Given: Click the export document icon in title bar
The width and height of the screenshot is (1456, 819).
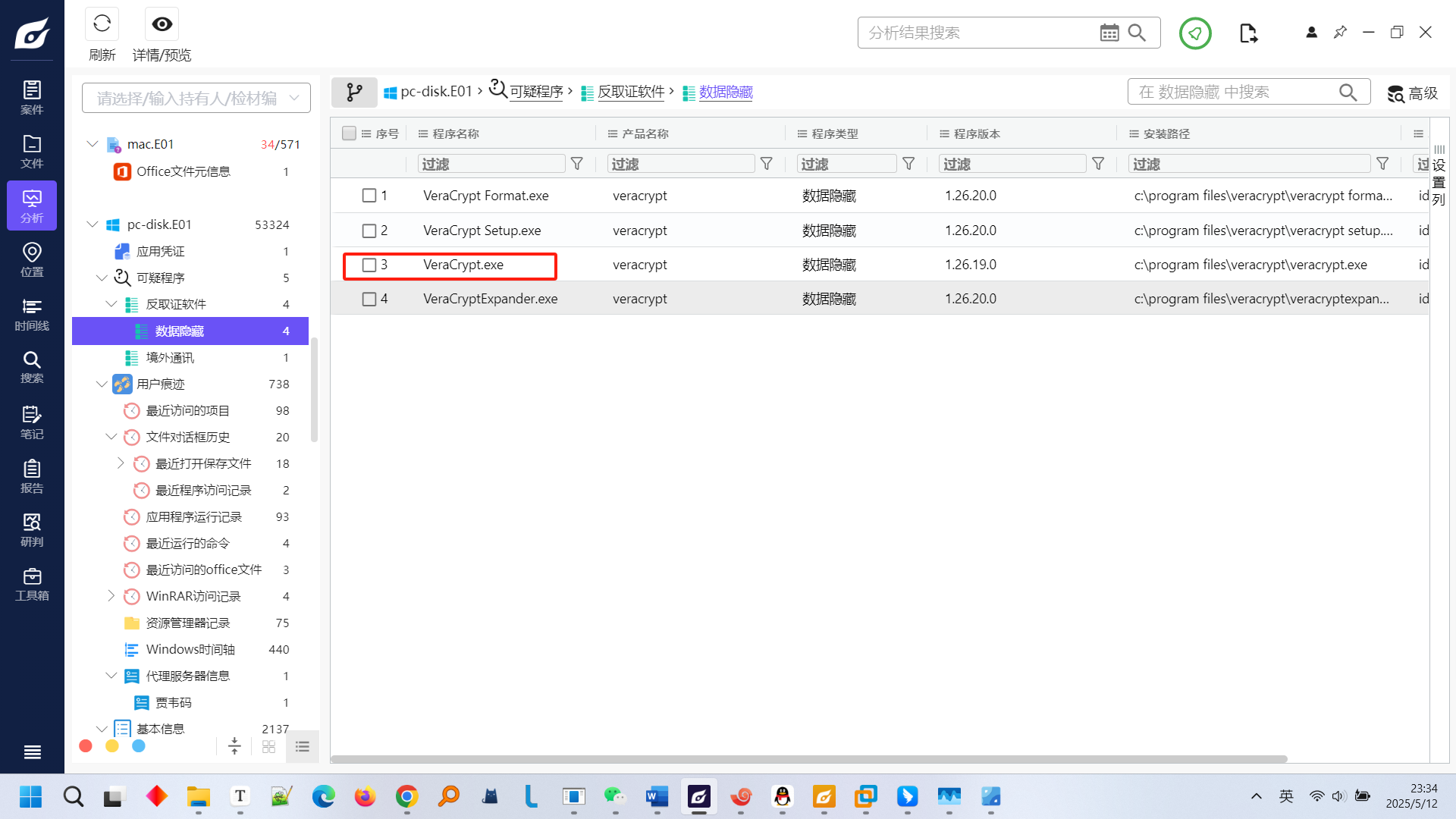Looking at the screenshot, I should click(x=1248, y=33).
